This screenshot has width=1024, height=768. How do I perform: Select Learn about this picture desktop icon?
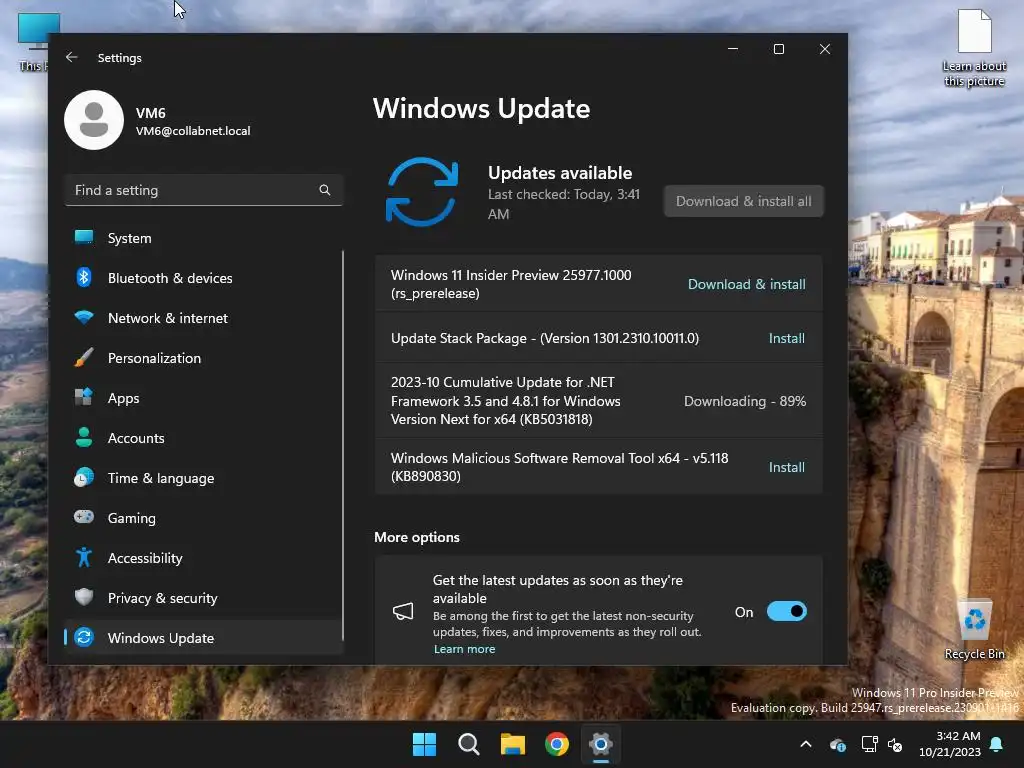974,48
